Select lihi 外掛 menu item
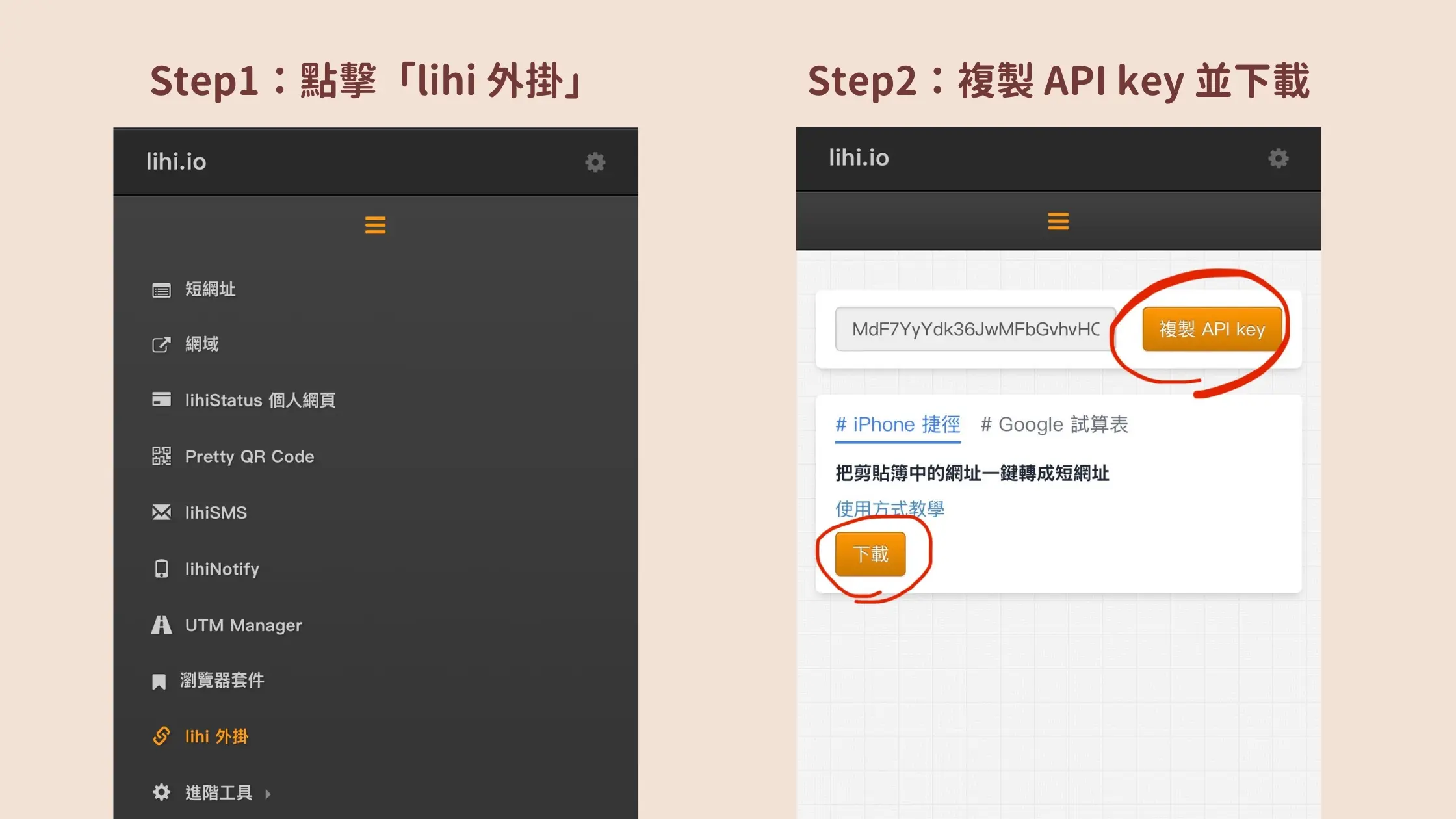Screen dimensions: 1456x819 pyautogui.click(x=216, y=736)
